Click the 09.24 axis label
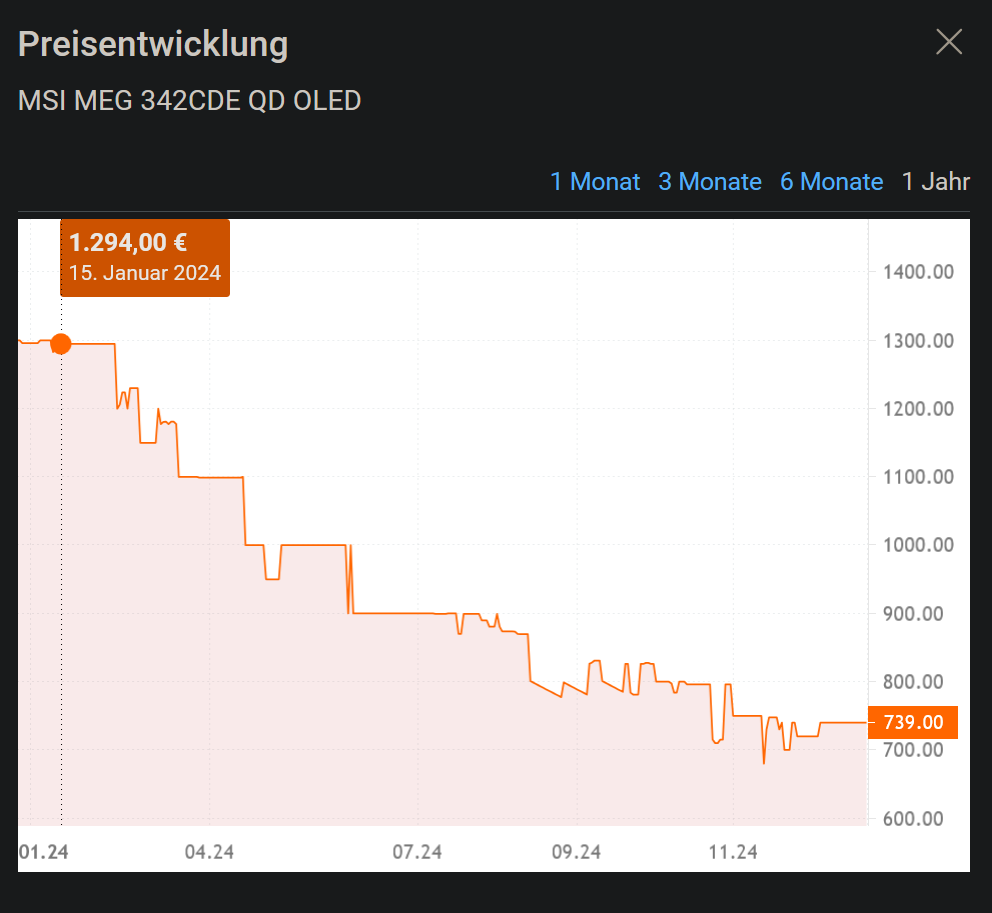 tap(576, 852)
